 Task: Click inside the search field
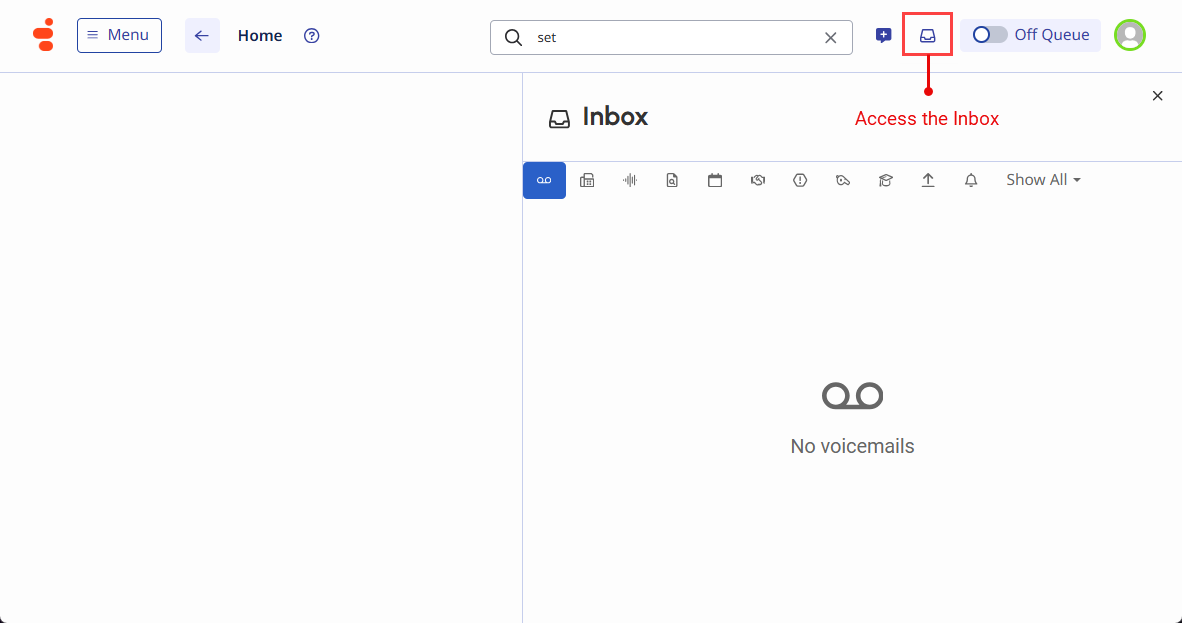click(x=670, y=37)
